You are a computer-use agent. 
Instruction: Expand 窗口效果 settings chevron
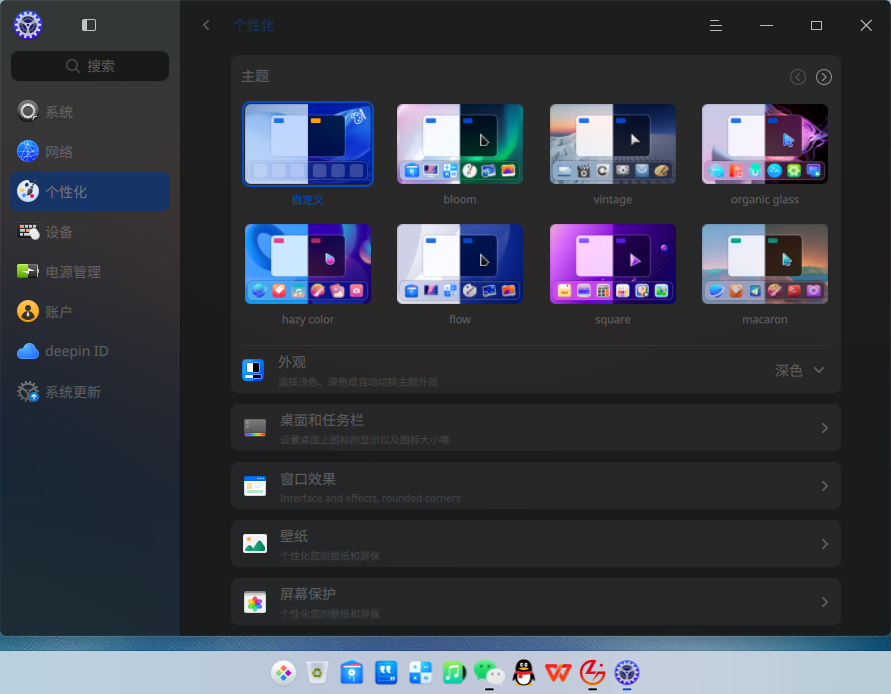click(x=825, y=486)
